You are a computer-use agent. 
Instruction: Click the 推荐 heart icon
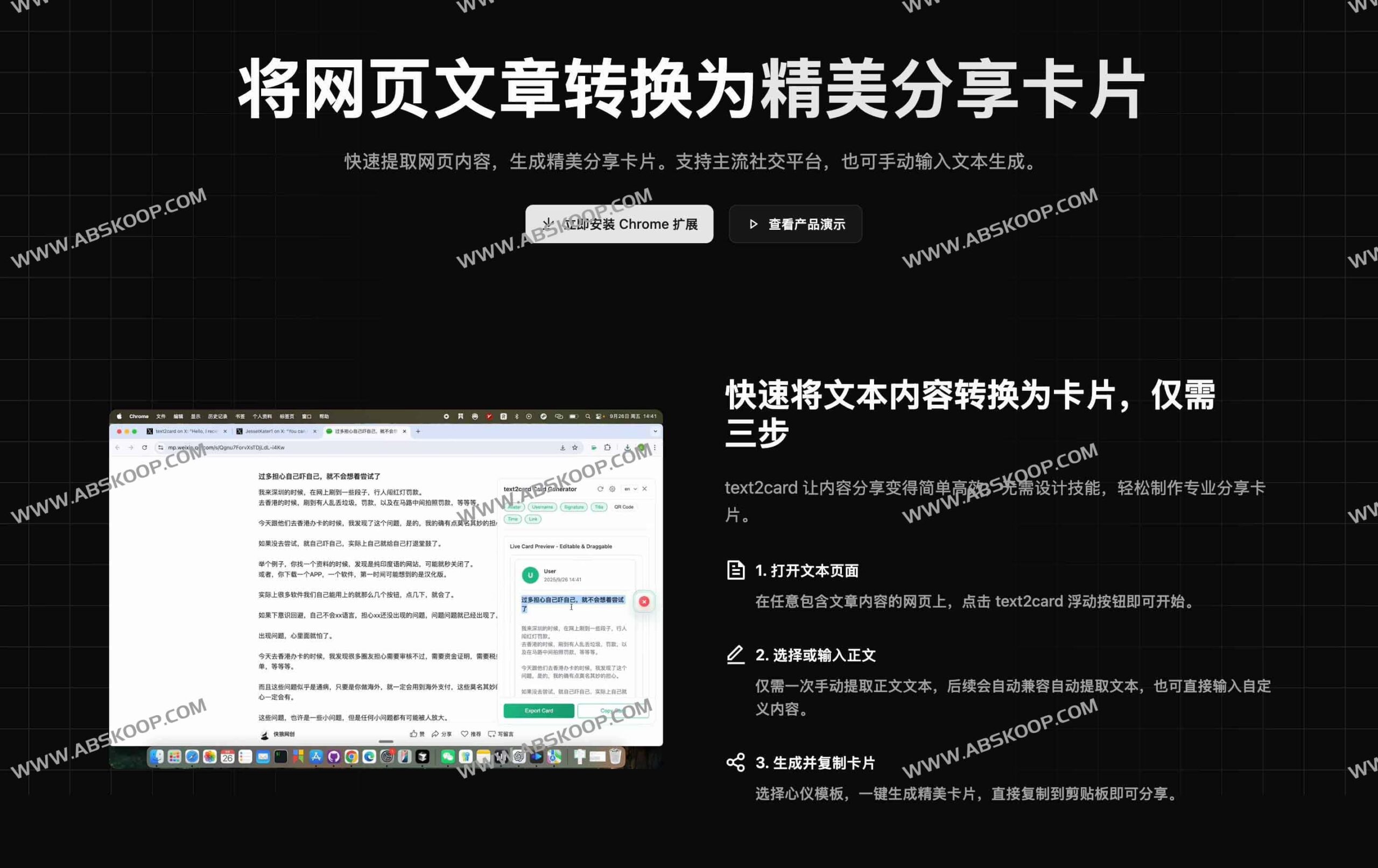pos(465,734)
